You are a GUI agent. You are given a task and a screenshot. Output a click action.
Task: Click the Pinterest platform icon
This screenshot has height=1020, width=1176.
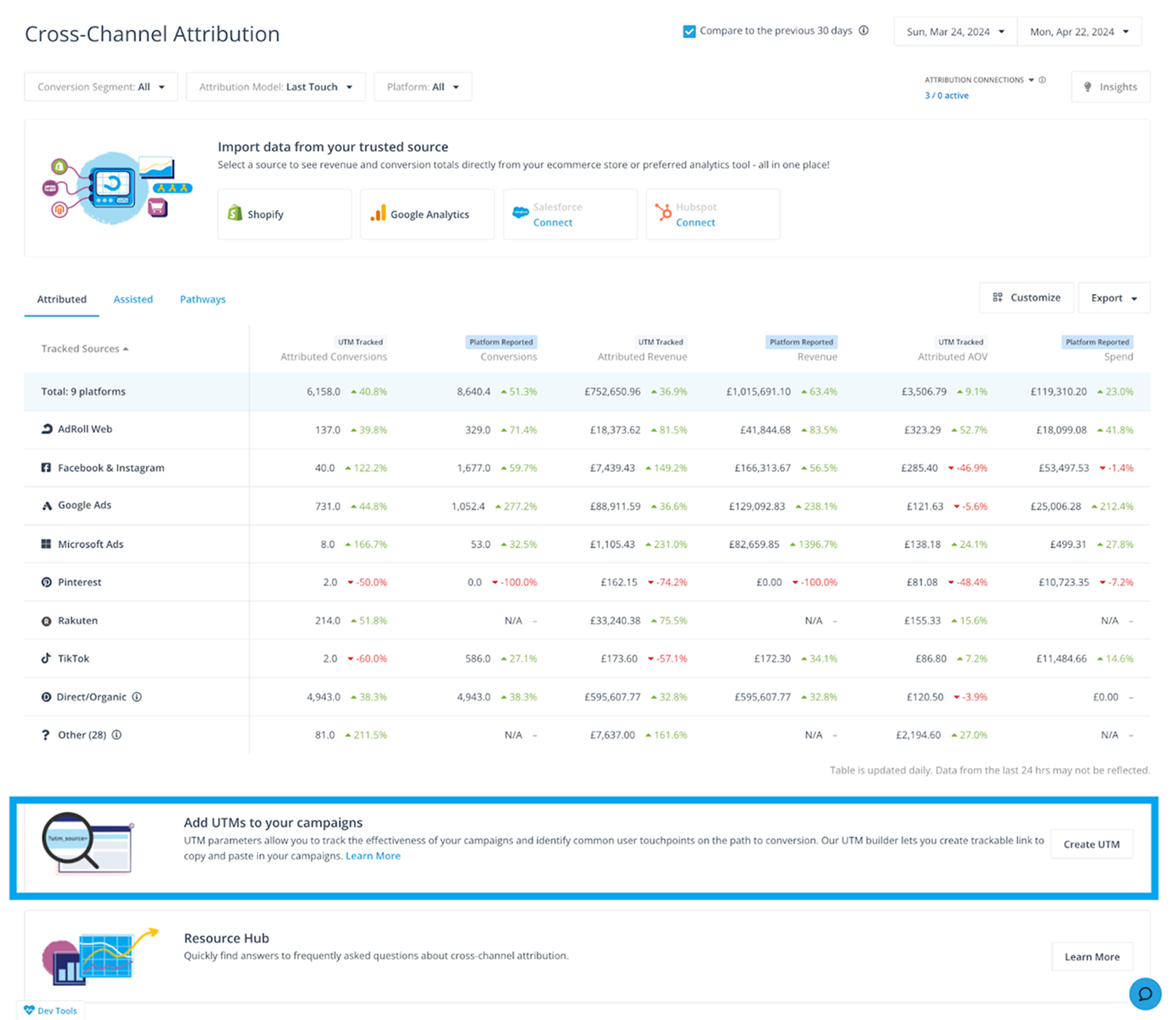(x=46, y=582)
